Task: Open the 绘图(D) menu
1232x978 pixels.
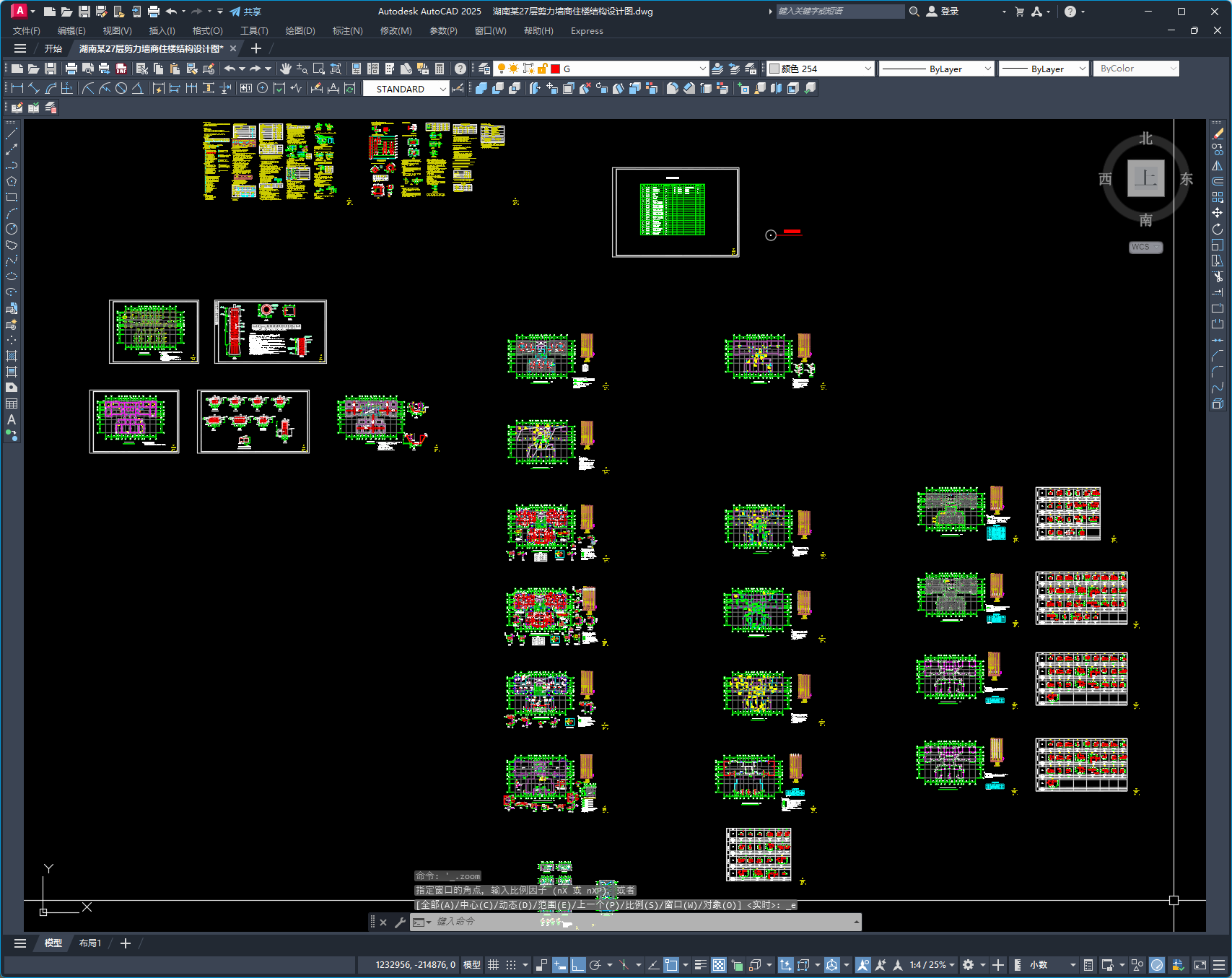Action: [x=300, y=31]
